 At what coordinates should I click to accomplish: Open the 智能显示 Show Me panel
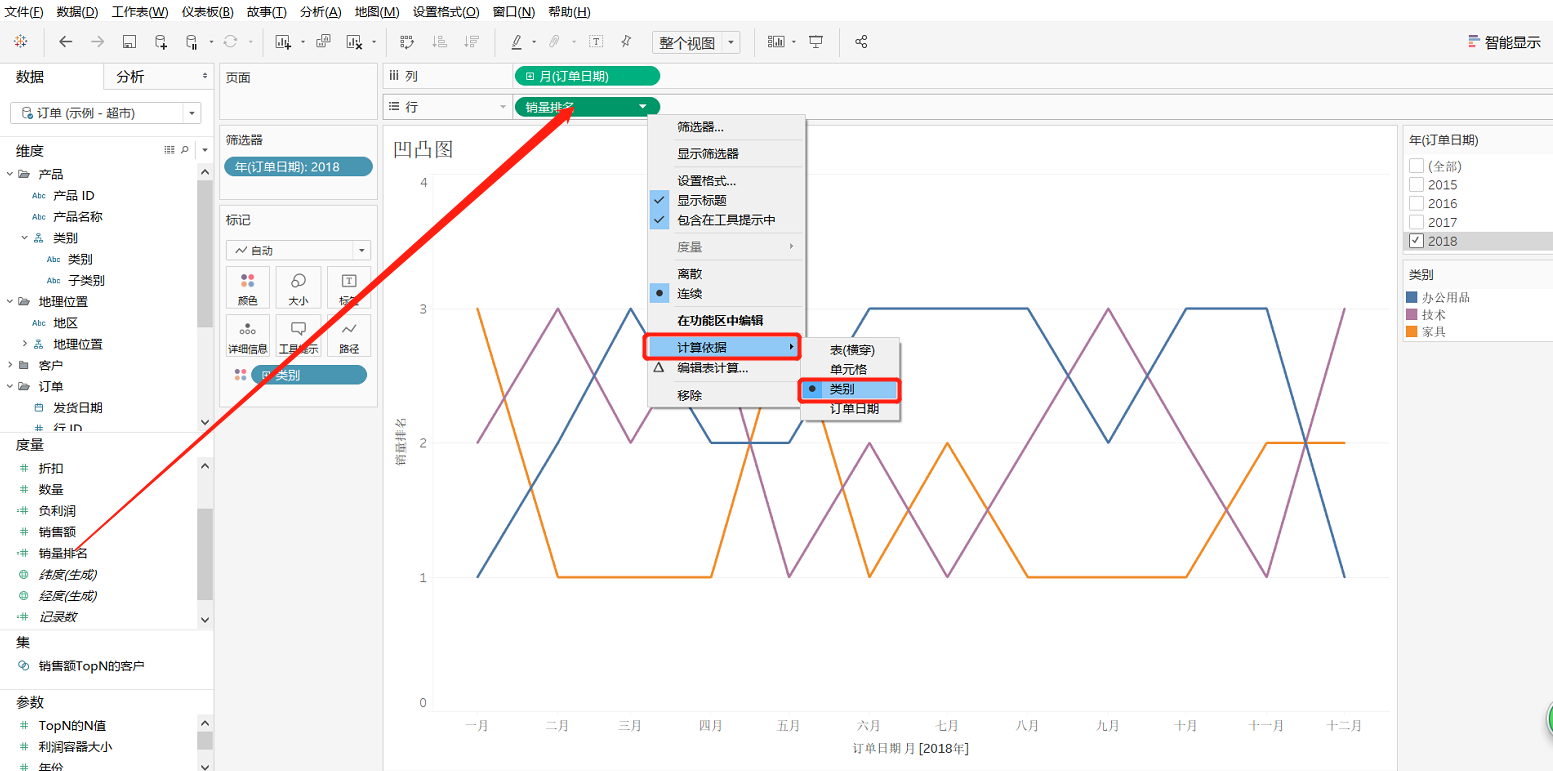click(1504, 42)
